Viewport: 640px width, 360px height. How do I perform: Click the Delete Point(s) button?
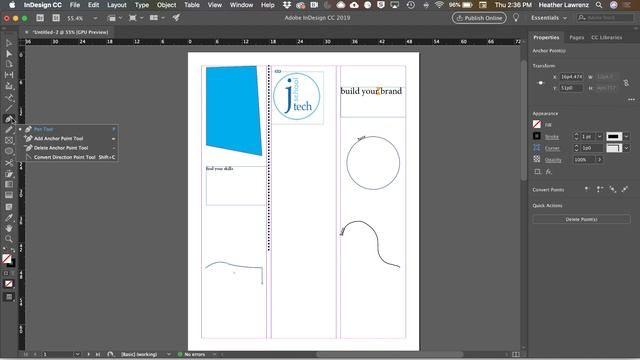[581, 219]
